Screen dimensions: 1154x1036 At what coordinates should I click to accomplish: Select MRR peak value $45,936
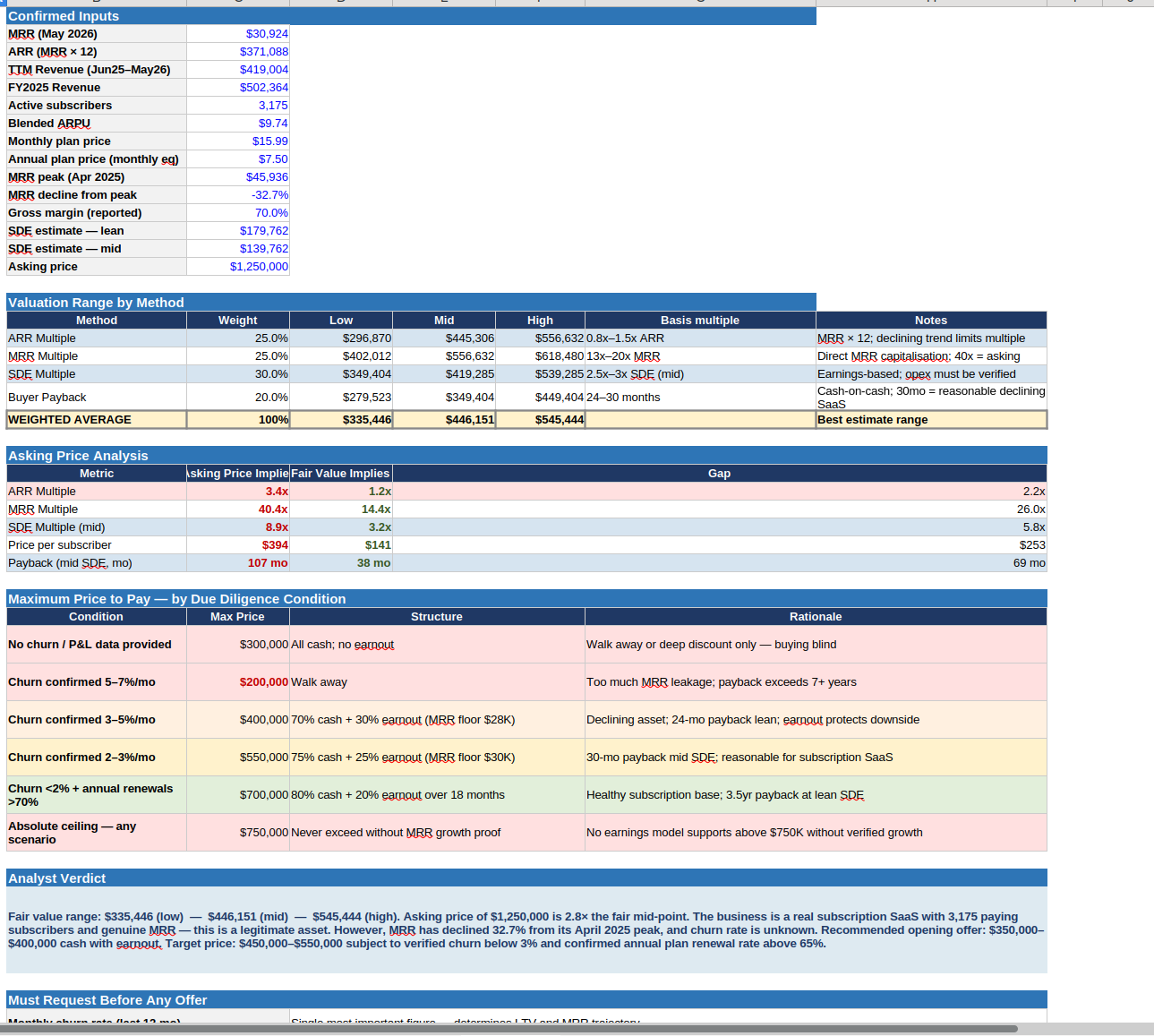[x=238, y=177]
